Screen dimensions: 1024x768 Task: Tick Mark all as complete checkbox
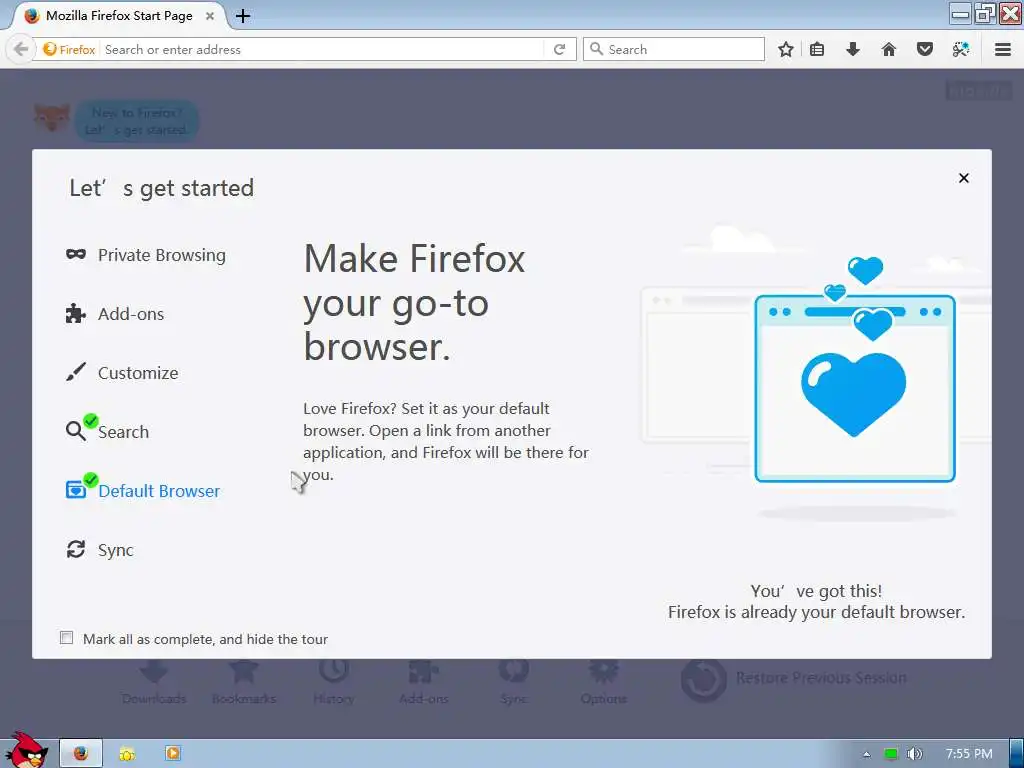click(x=67, y=637)
